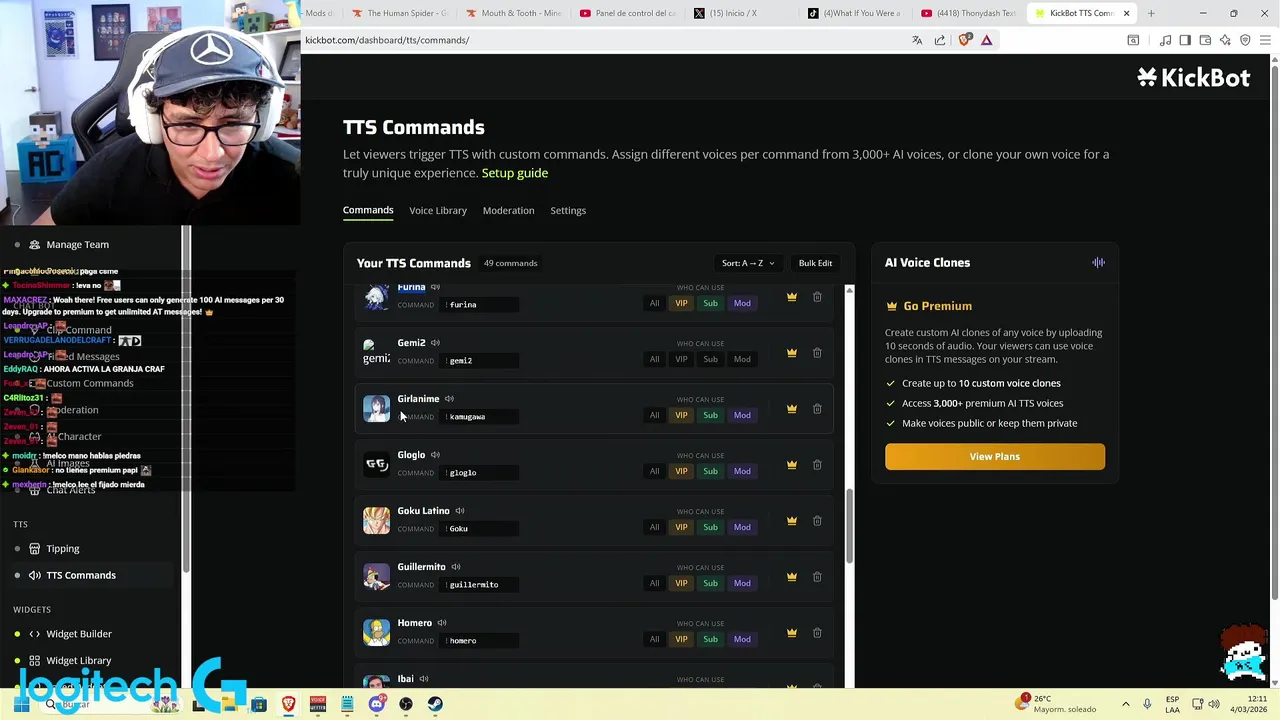Click the KickBot logo
Screen dimensions: 1280x720
click(1194, 77)
